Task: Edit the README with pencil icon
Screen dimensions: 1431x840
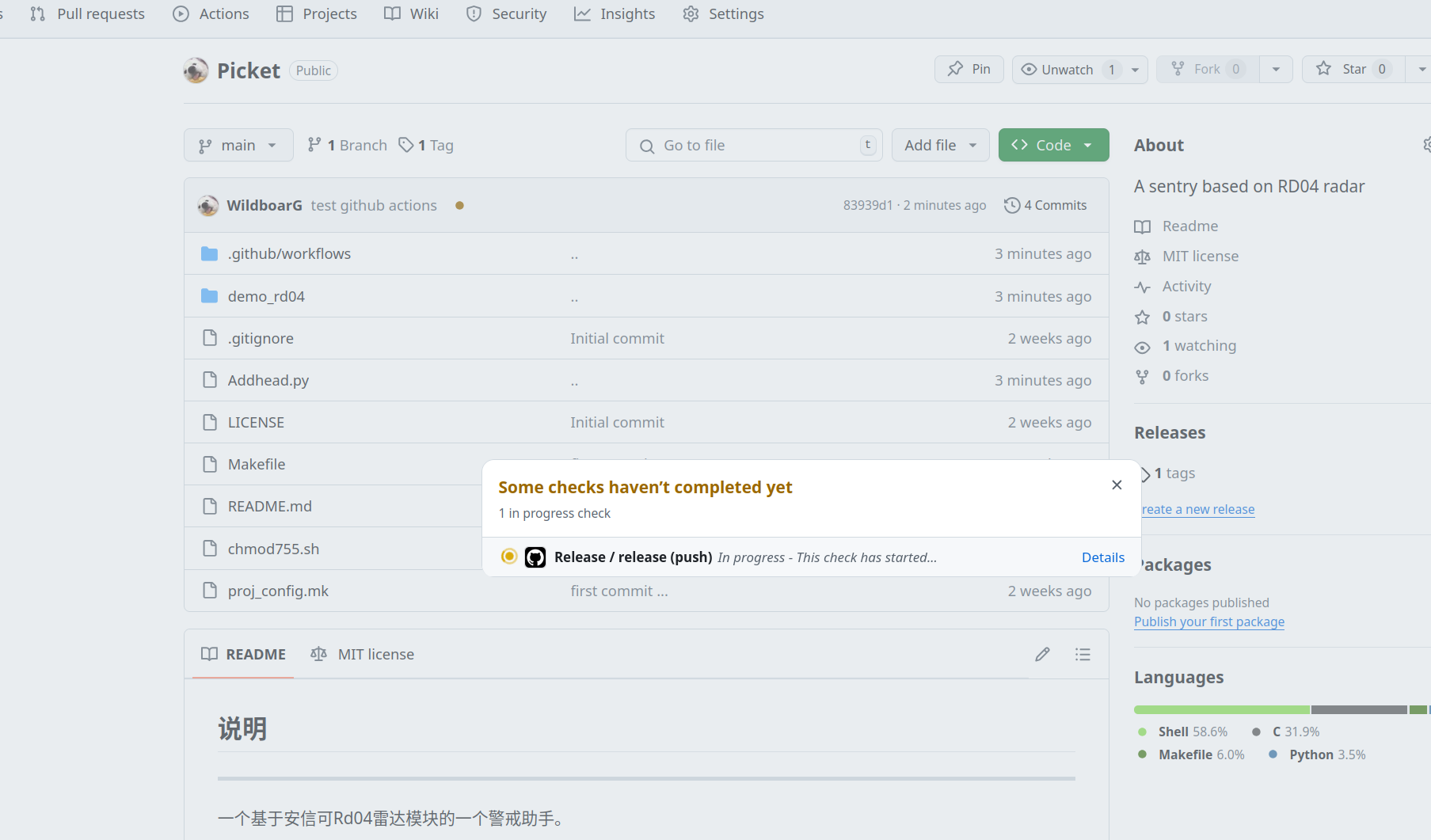Action: (1042, 654)
